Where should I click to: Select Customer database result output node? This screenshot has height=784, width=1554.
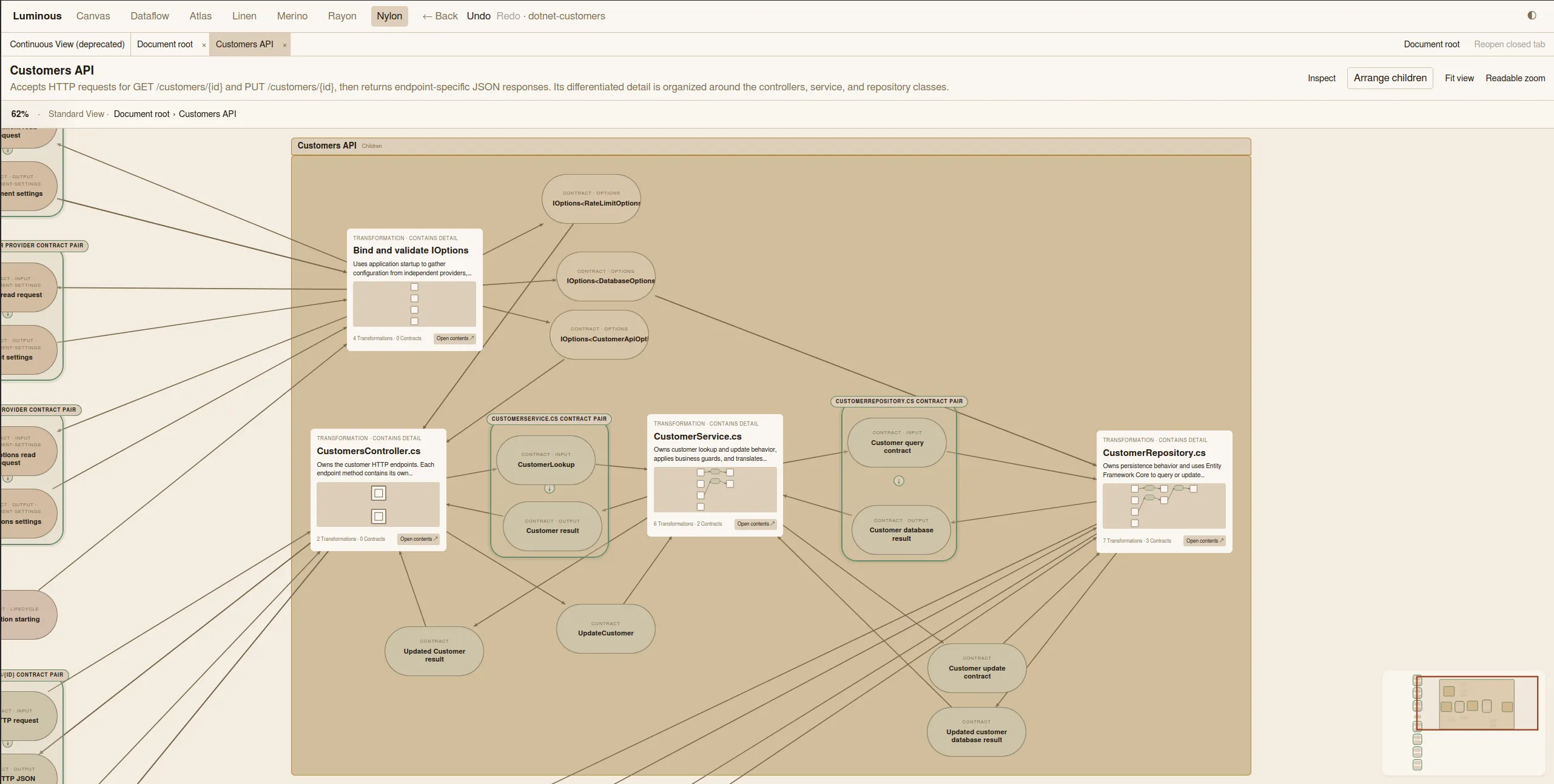(901, 530)
